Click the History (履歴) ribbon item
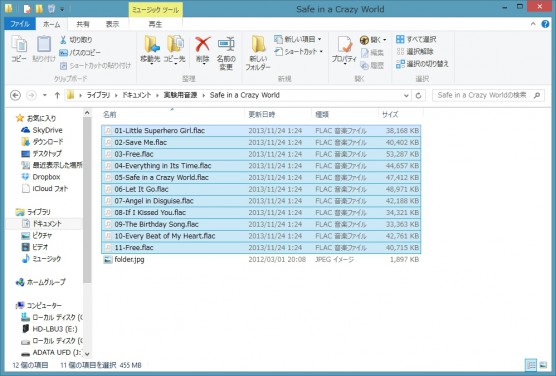Screen dimensions: 556x376 (x=372, y=65)
